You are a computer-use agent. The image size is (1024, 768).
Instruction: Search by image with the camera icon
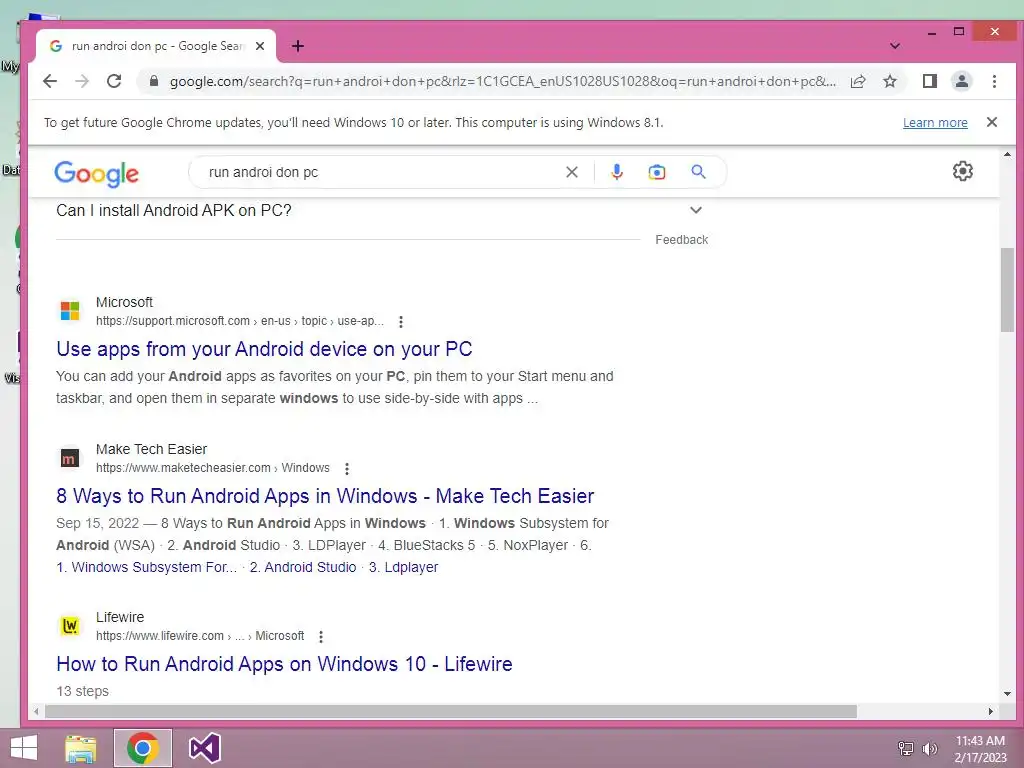656,172
